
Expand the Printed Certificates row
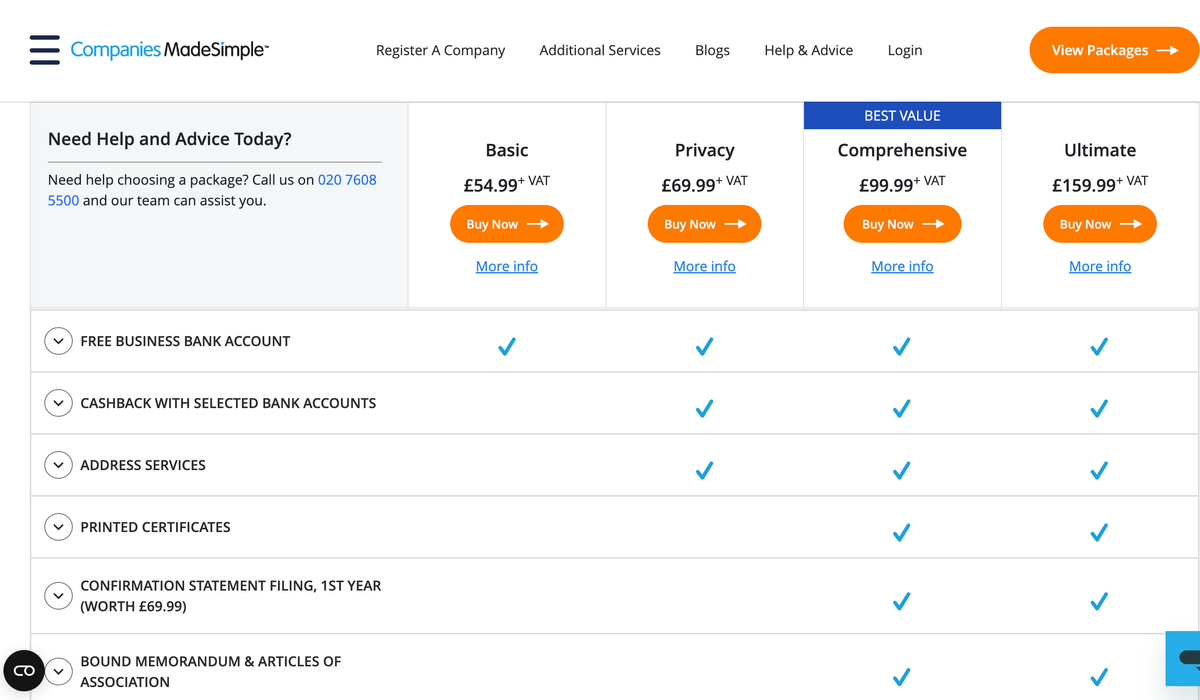pyautogui.click(x=58, y=527)
